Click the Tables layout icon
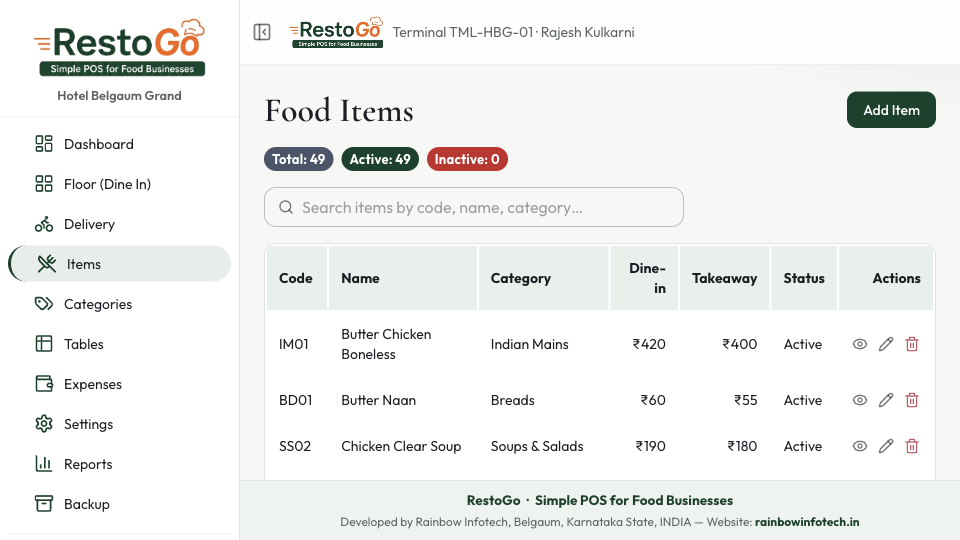The height and width of the screenshot is (540, 960). [44, 344]
